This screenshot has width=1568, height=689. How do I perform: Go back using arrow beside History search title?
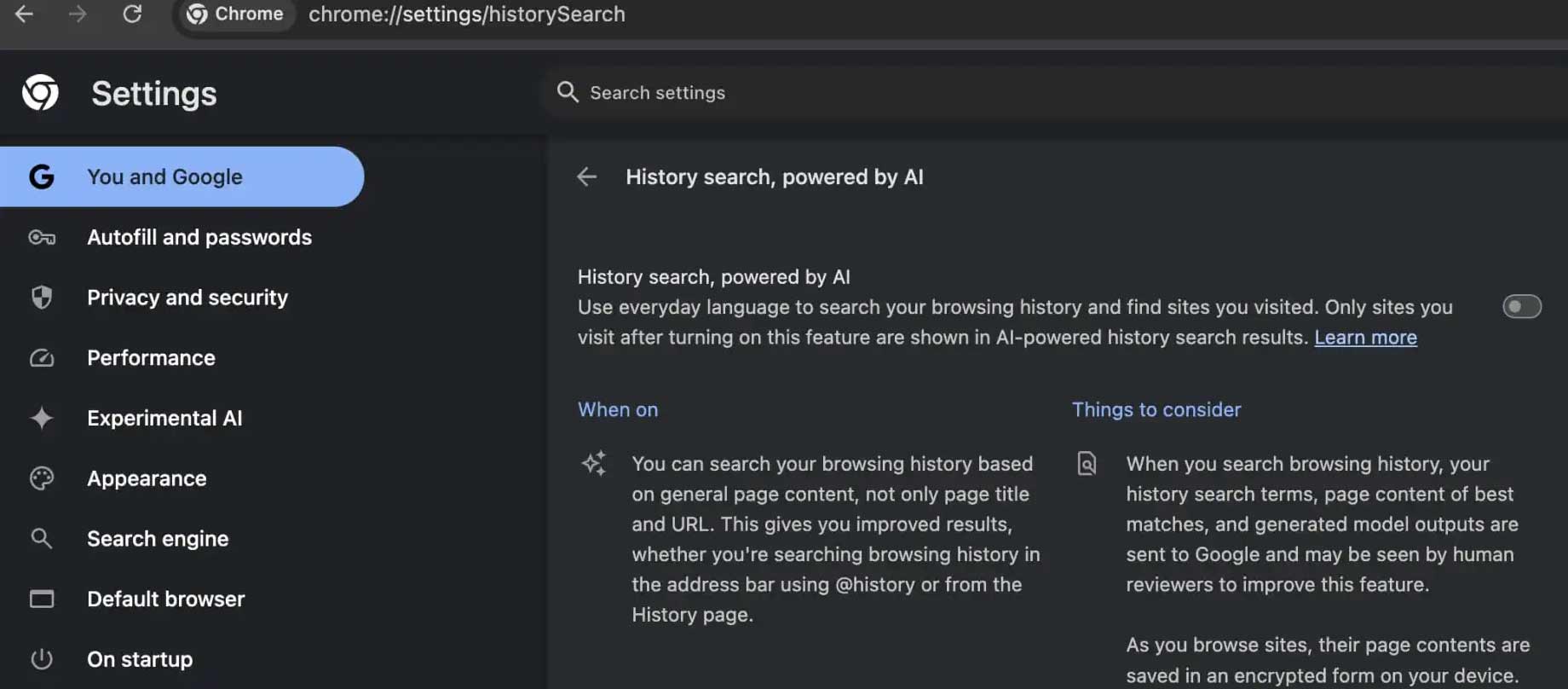coord(587,177)
